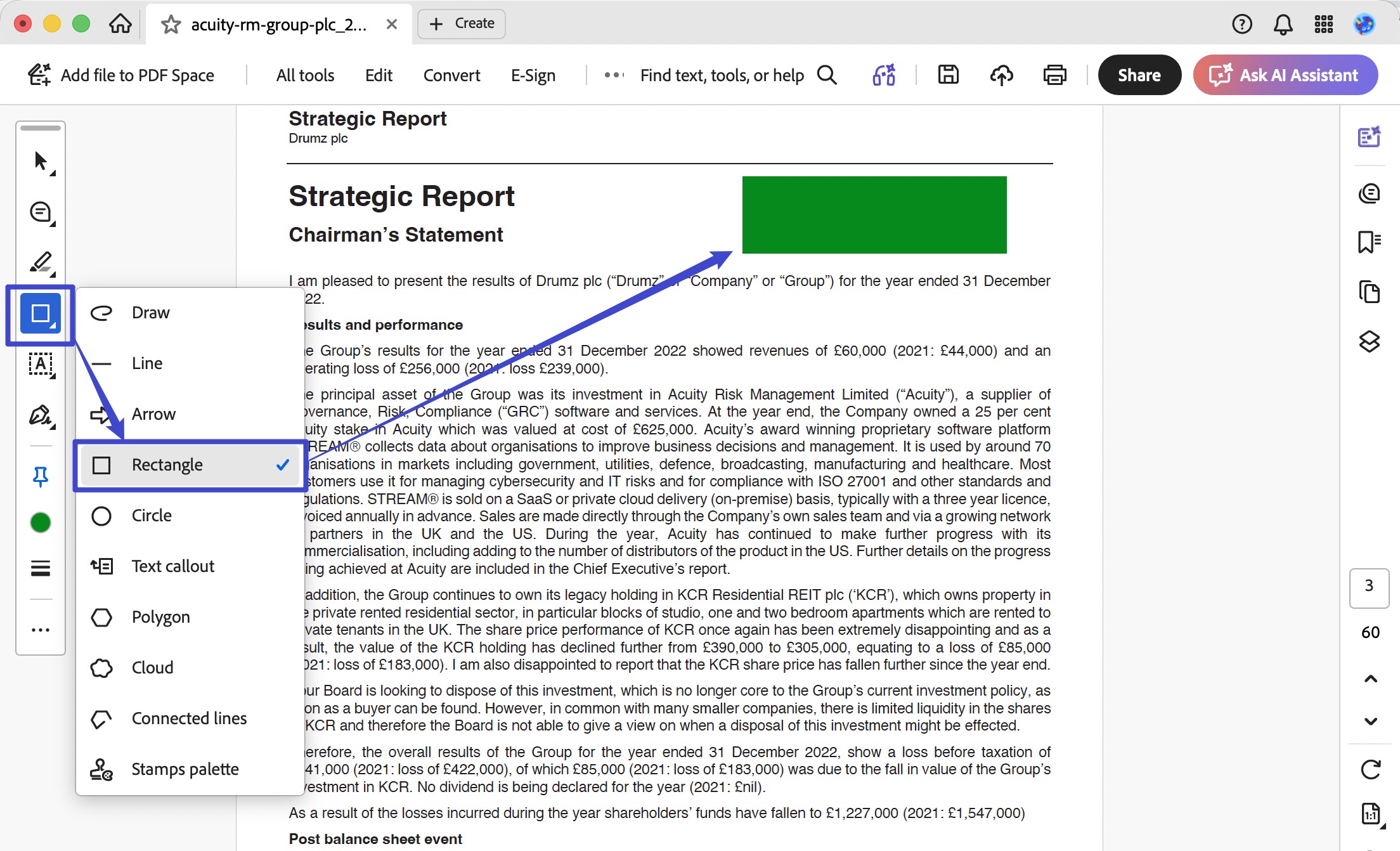Choose Arrow from the shapes menu
Image resolution: width=1400 pixels, height=851 pixels.
190,414
